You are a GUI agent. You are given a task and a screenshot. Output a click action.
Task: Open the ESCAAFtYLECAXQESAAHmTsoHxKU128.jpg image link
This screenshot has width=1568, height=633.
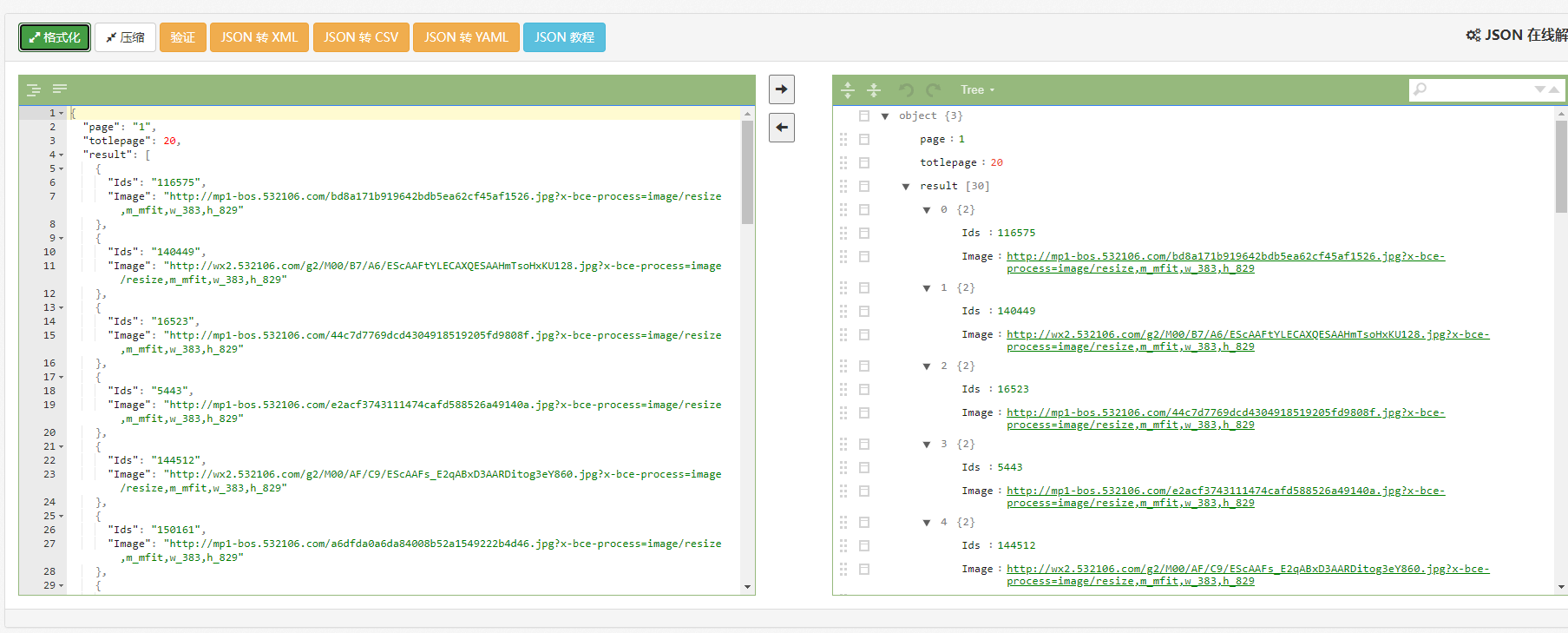pos(1248,340)
